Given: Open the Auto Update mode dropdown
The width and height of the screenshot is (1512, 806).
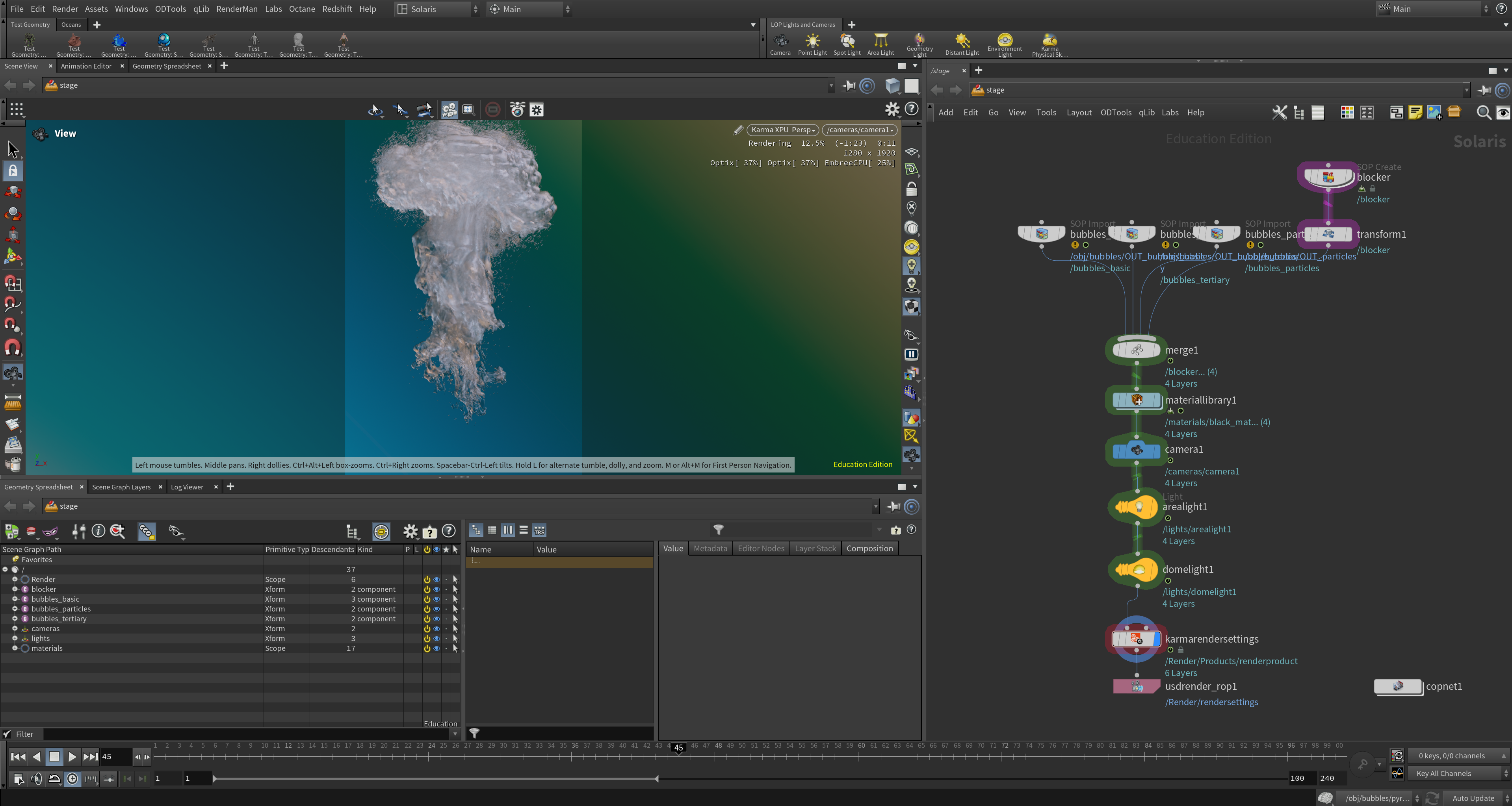Looking at the screenshot, I should click(x=1477, y=799).
